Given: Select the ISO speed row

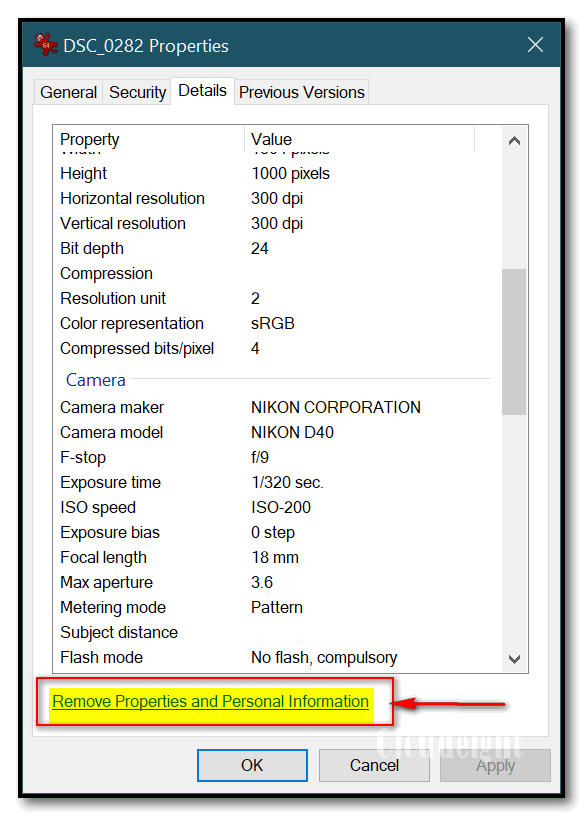Looking at the screenshot, I should pyautogui.click(x=276, y=507).
